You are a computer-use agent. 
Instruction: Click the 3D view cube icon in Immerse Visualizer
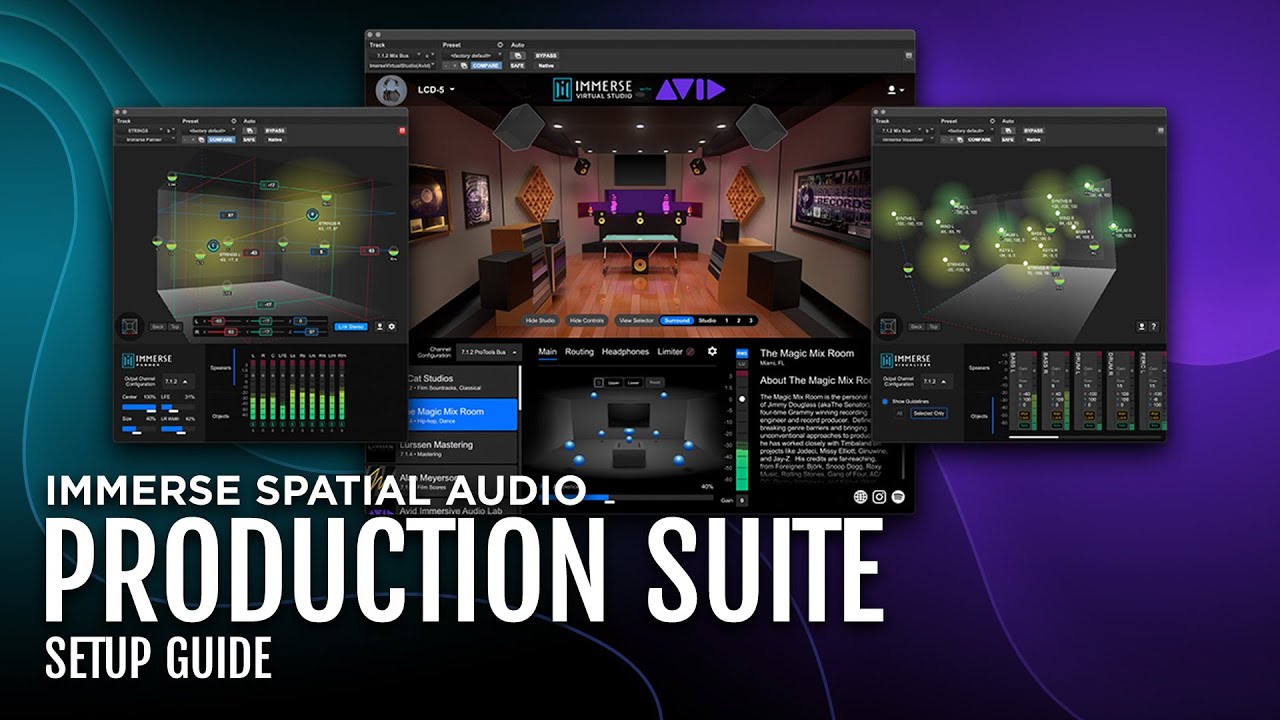[889, 326]
